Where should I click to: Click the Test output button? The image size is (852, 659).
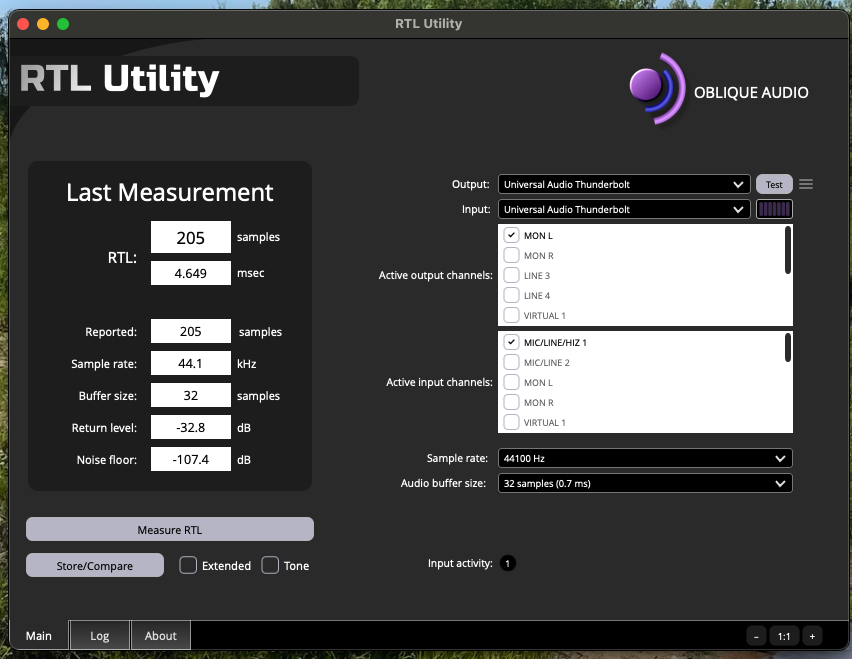pyautogui.click(x=774, y=184)
